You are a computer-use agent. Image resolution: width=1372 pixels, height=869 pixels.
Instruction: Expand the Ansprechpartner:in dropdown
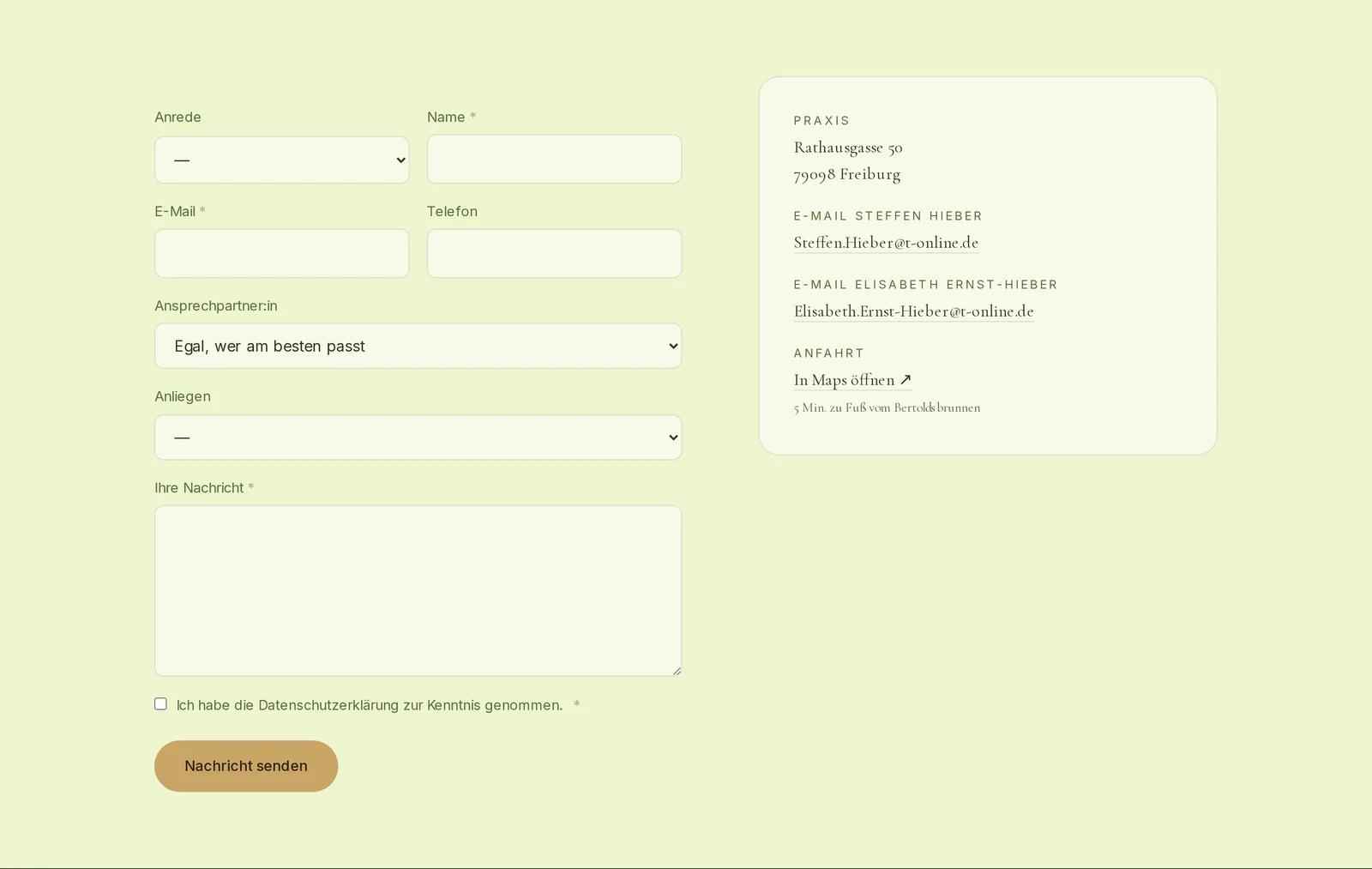(418, 346)
